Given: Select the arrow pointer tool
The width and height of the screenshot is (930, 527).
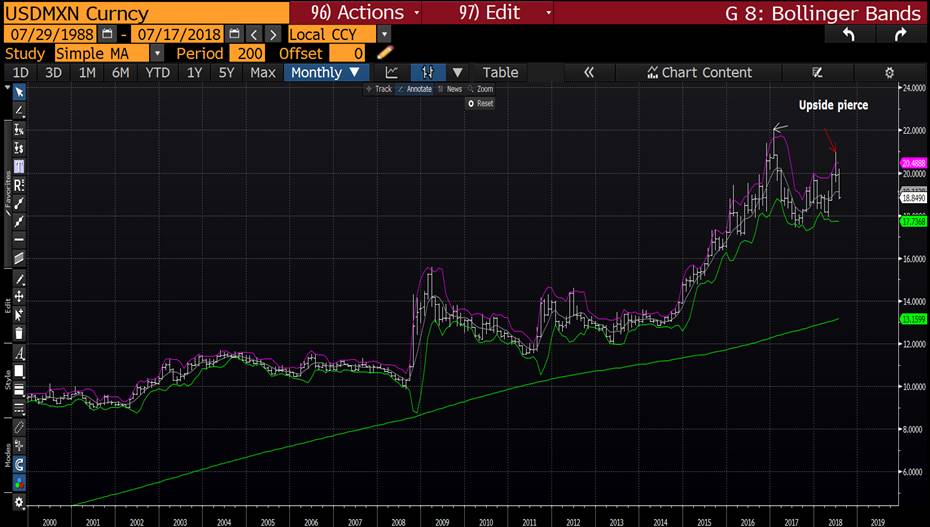Looking at the screenshot, I should [19, 92].
